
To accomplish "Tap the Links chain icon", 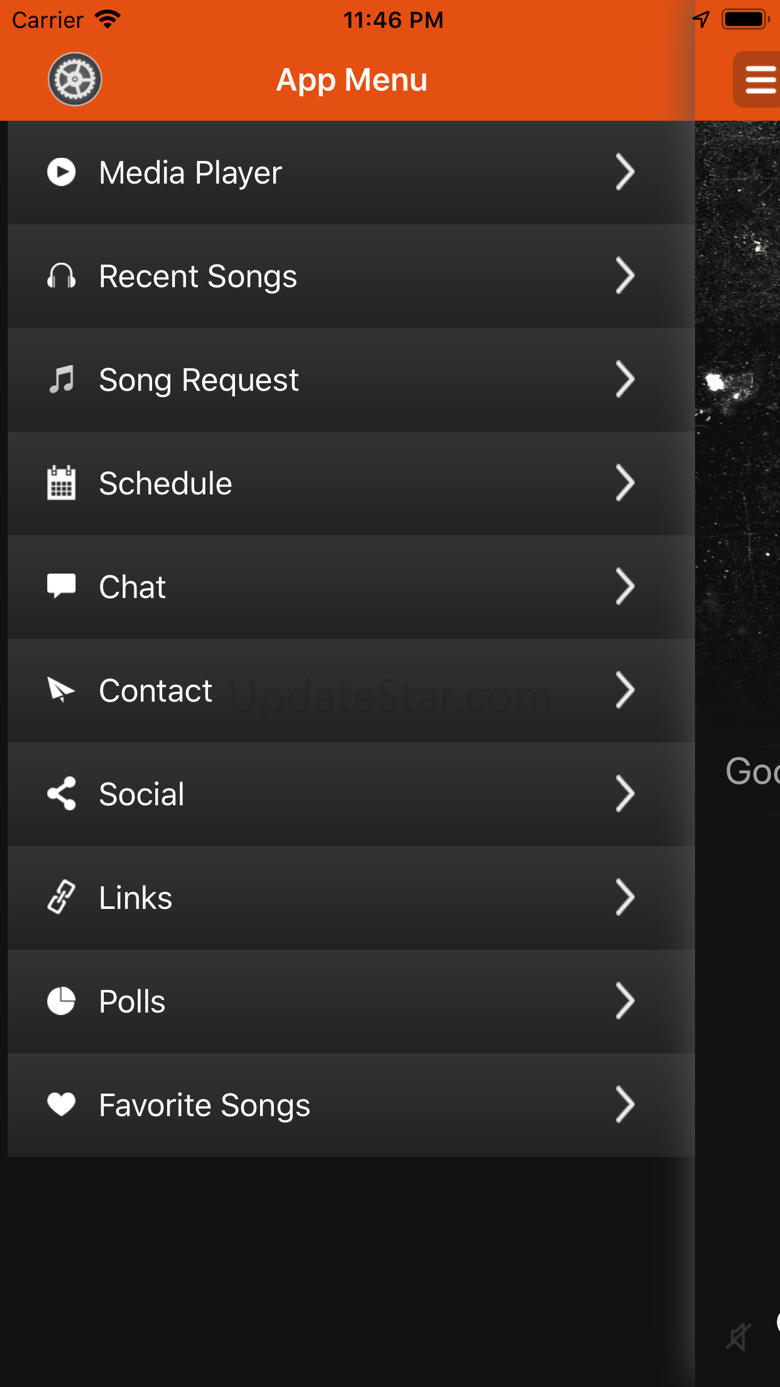I will pos(61,897).
